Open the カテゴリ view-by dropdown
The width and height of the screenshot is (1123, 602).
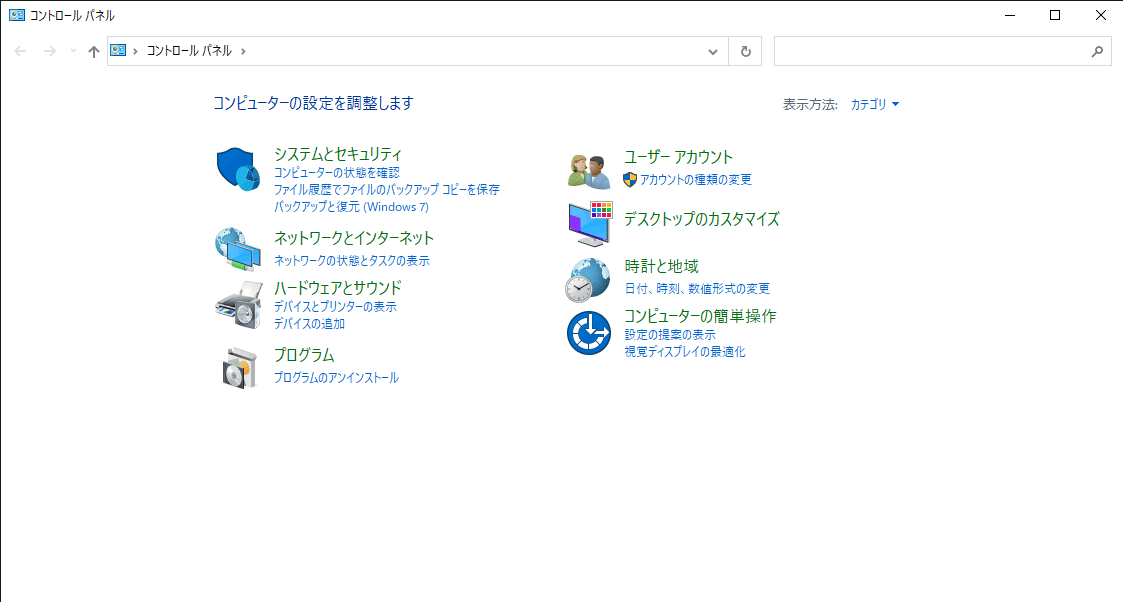(x=874, y=105)
